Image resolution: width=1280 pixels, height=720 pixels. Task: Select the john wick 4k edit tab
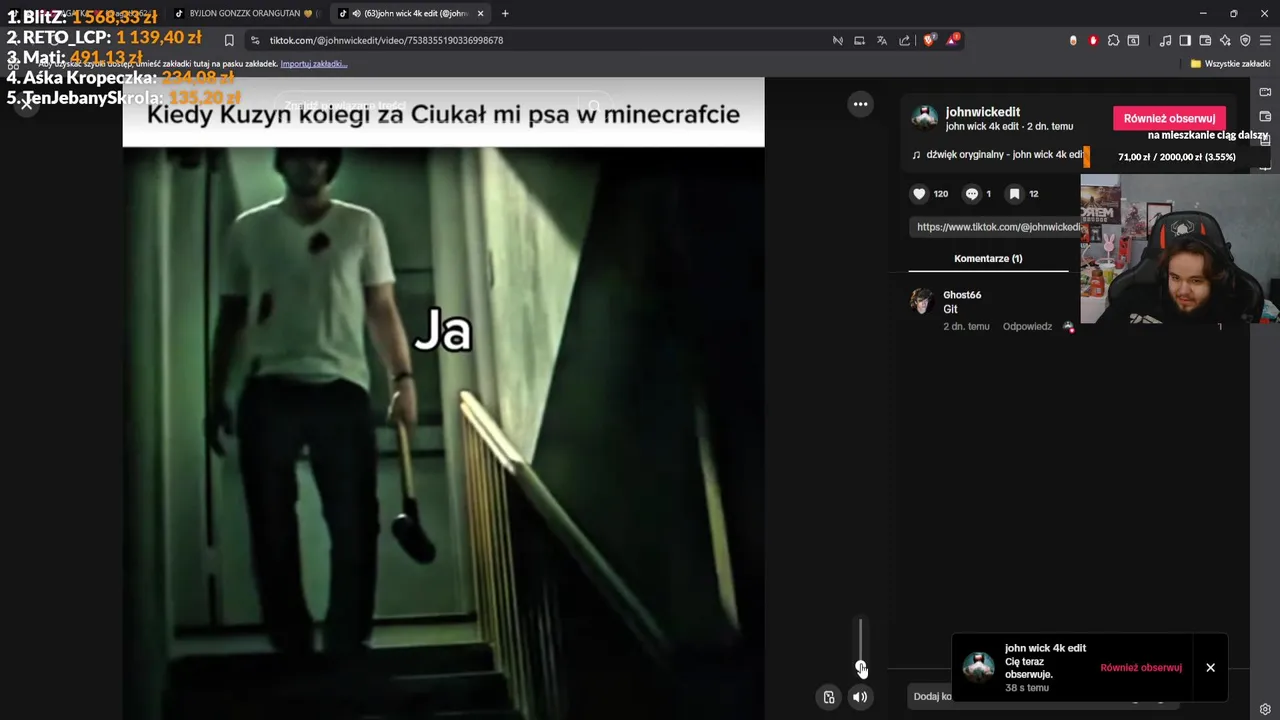(x=410, y=13)
